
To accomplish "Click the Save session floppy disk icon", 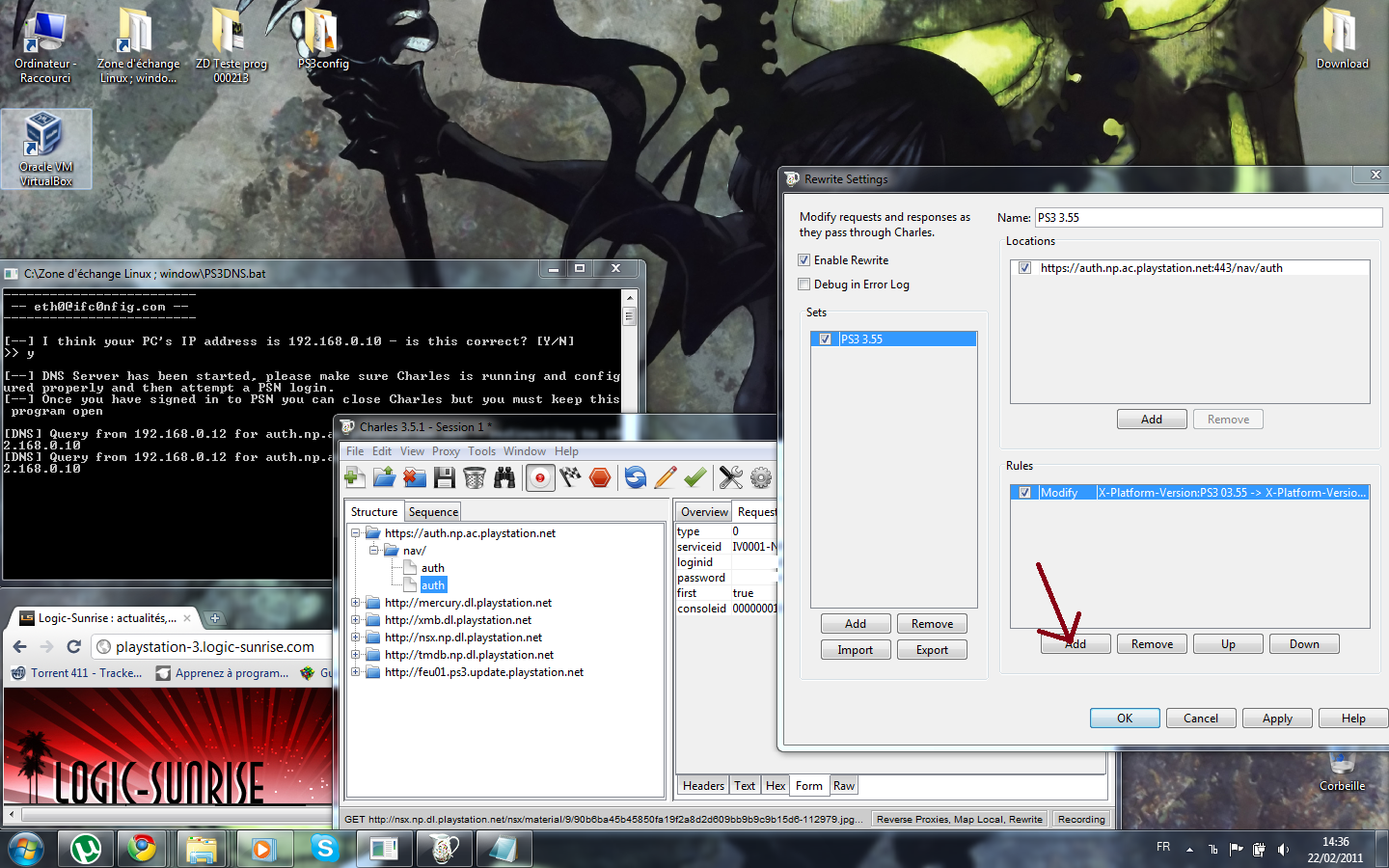I will pyautogui.click(x=444, y=477).
